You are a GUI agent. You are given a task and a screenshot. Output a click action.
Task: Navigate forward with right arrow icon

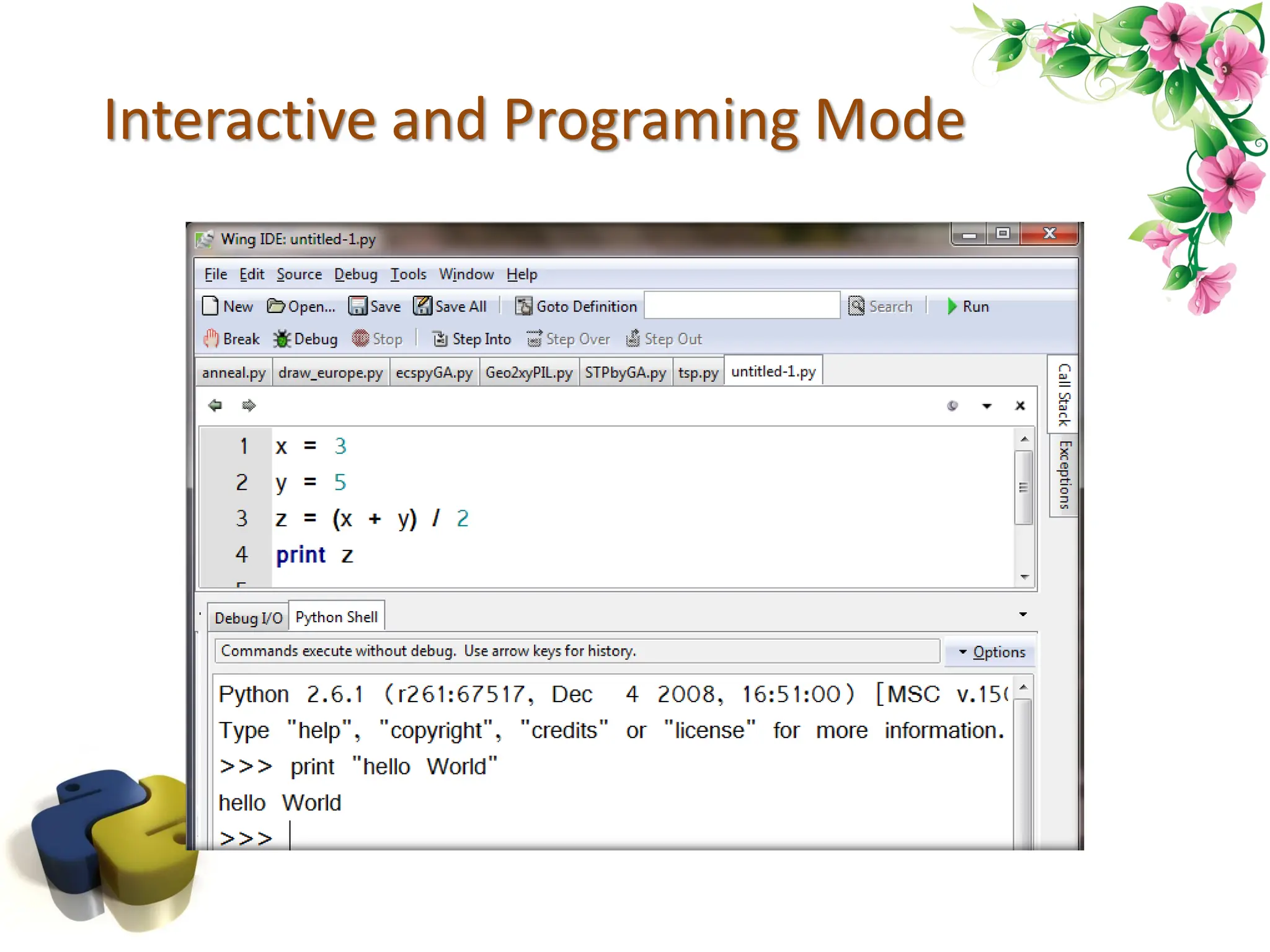pyautogui.click(x=249, y=405)
